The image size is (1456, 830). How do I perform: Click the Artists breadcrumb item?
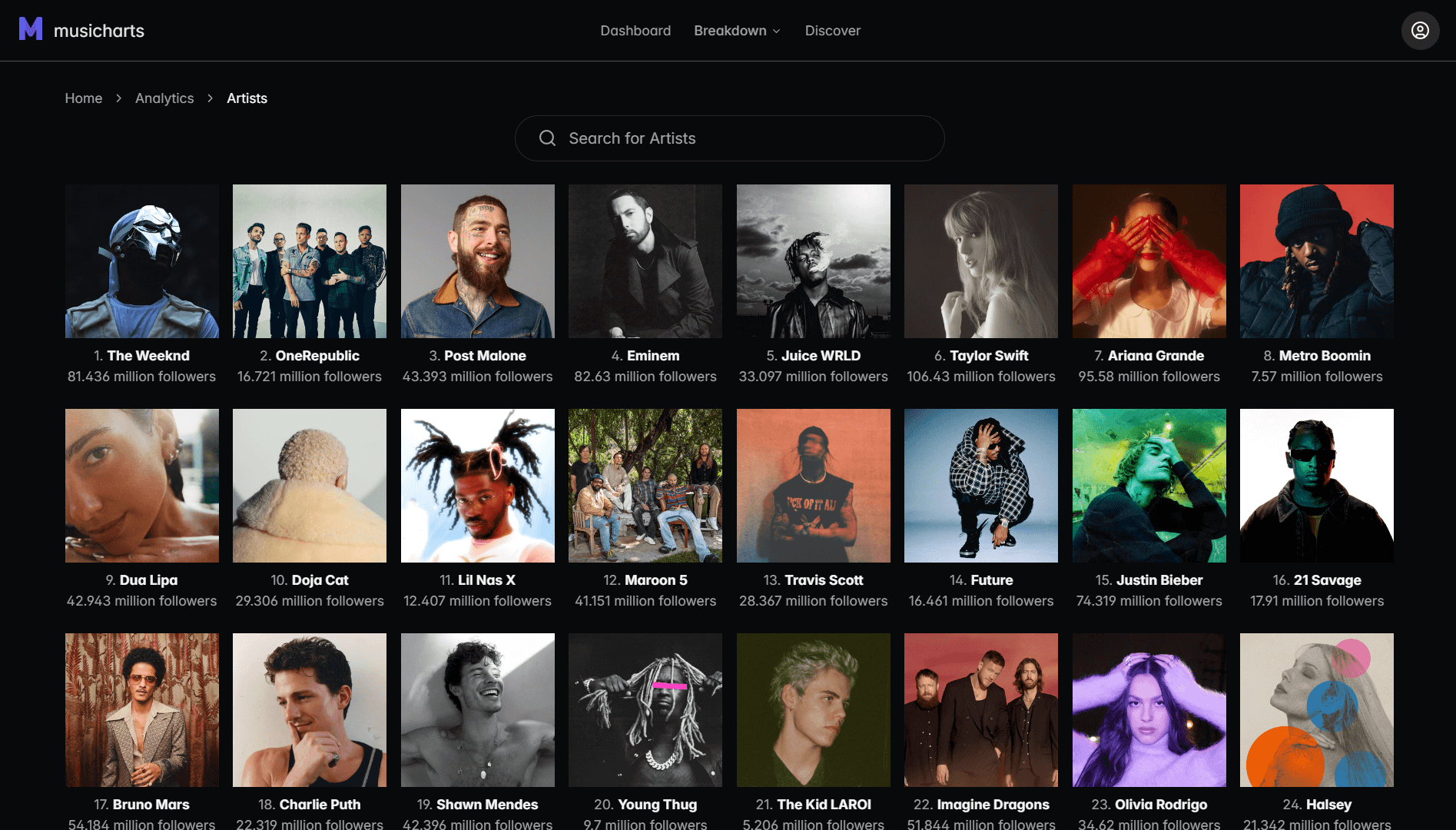point(247,98)
